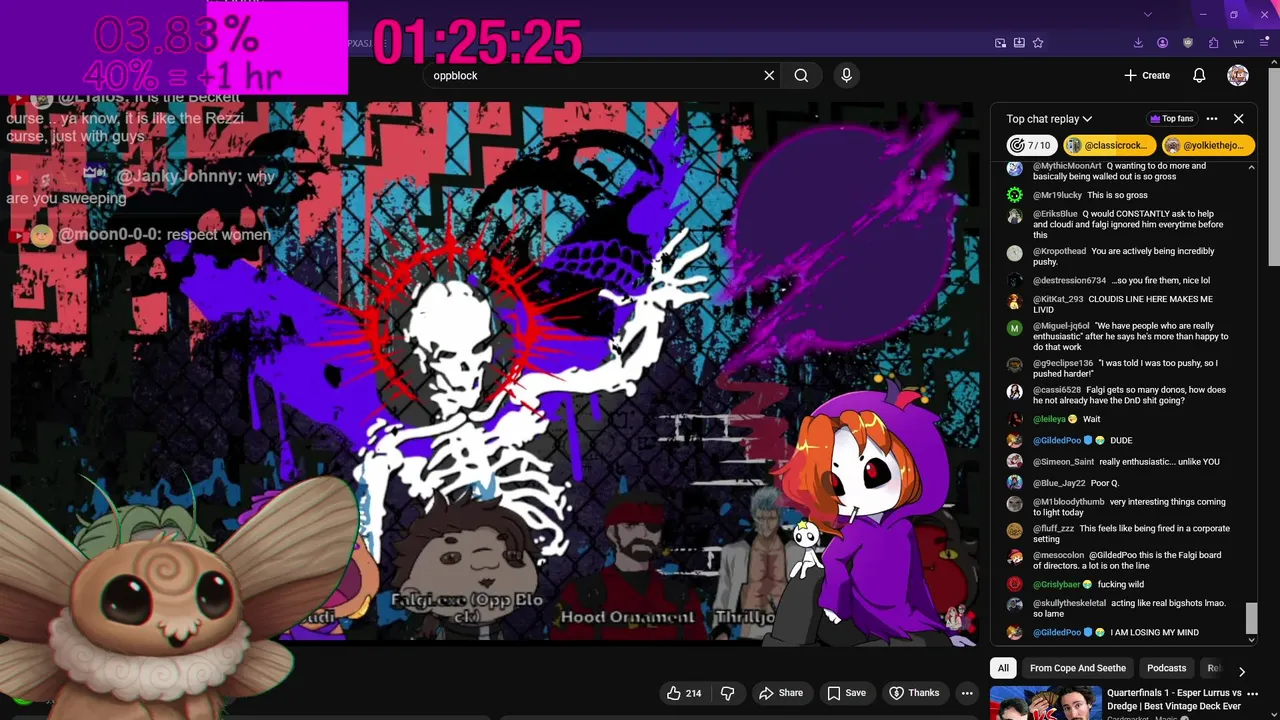Click @mesocolon chat message
This screenshot has height=720, width=1280.
tap(1128, 560)
